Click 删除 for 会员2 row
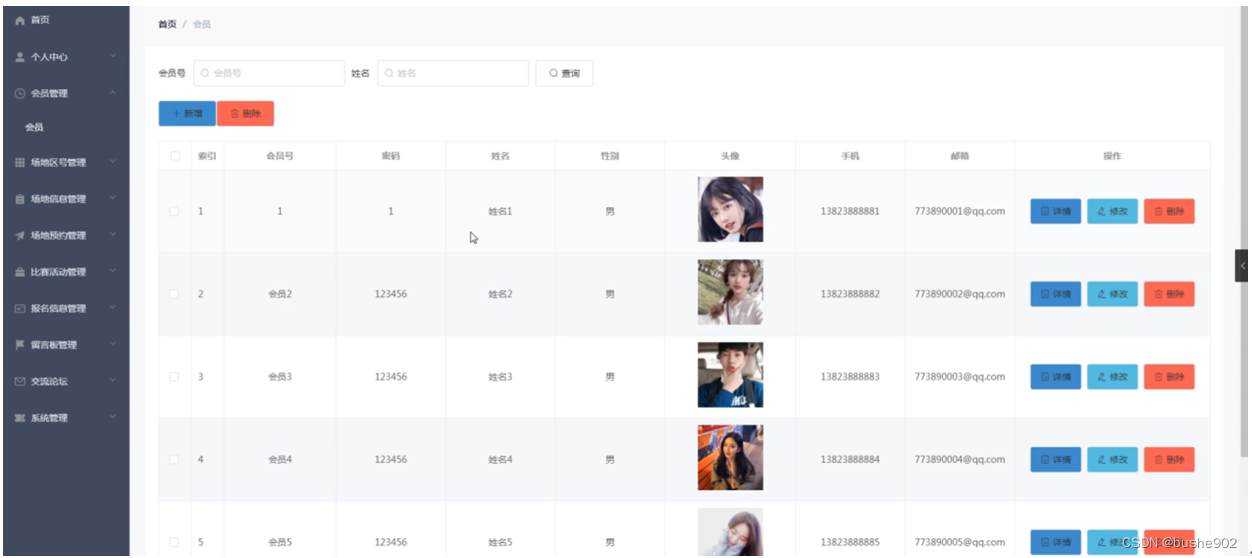 click(x=1169, y=294)
